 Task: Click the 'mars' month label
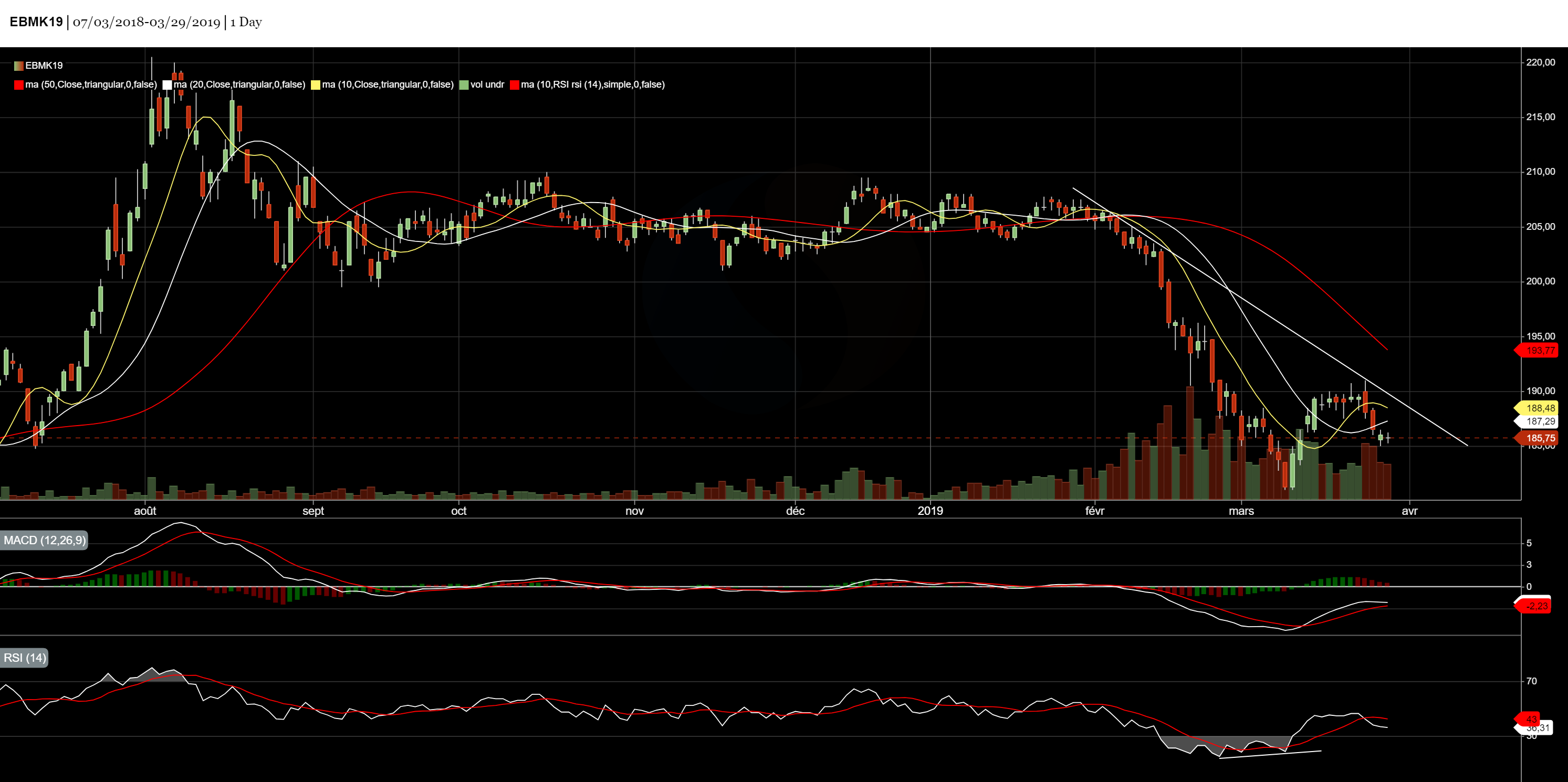[x=1242, y=511]
